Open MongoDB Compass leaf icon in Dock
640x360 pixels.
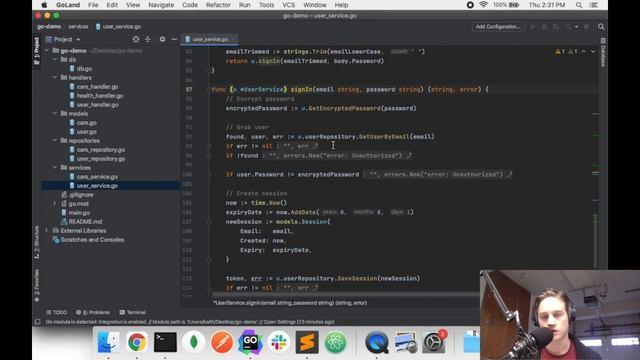194,342
